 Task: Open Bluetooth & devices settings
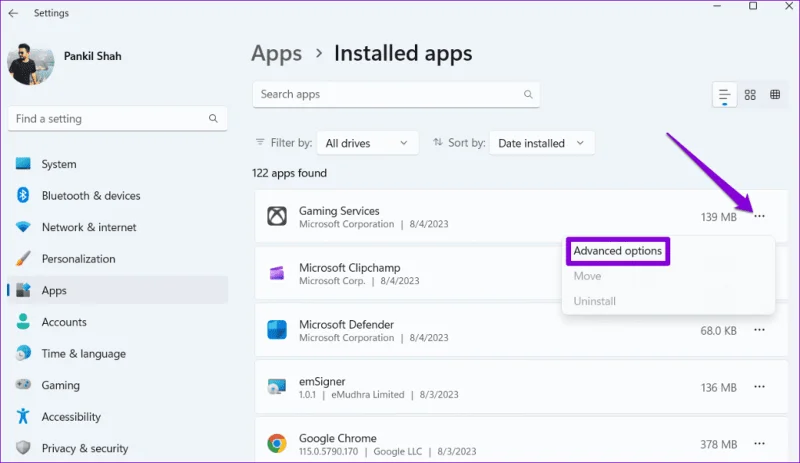(117, 196)
